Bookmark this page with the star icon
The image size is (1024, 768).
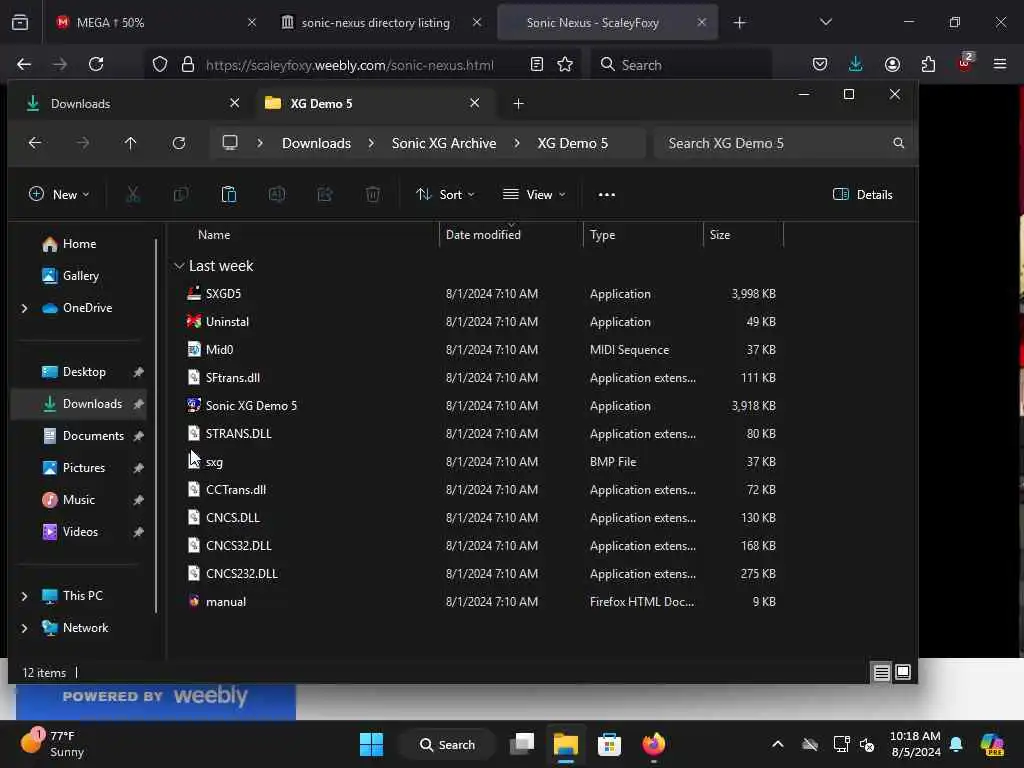click(x=565, y=64)
